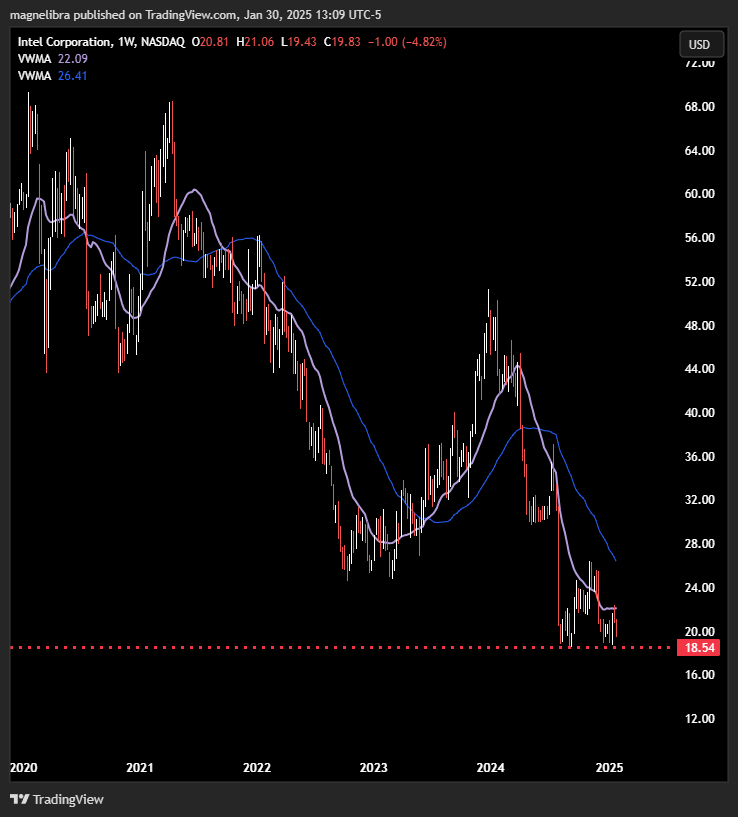Click the 2025 time axis label
The height and width of the screenshot is (817, 738).
click(x=609, y=768)
